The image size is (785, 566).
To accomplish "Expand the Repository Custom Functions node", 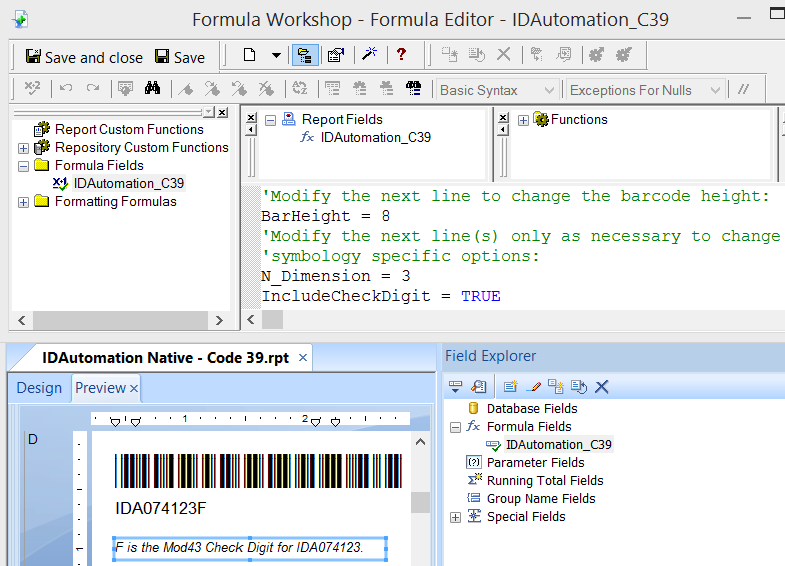I will click(23, 148).
